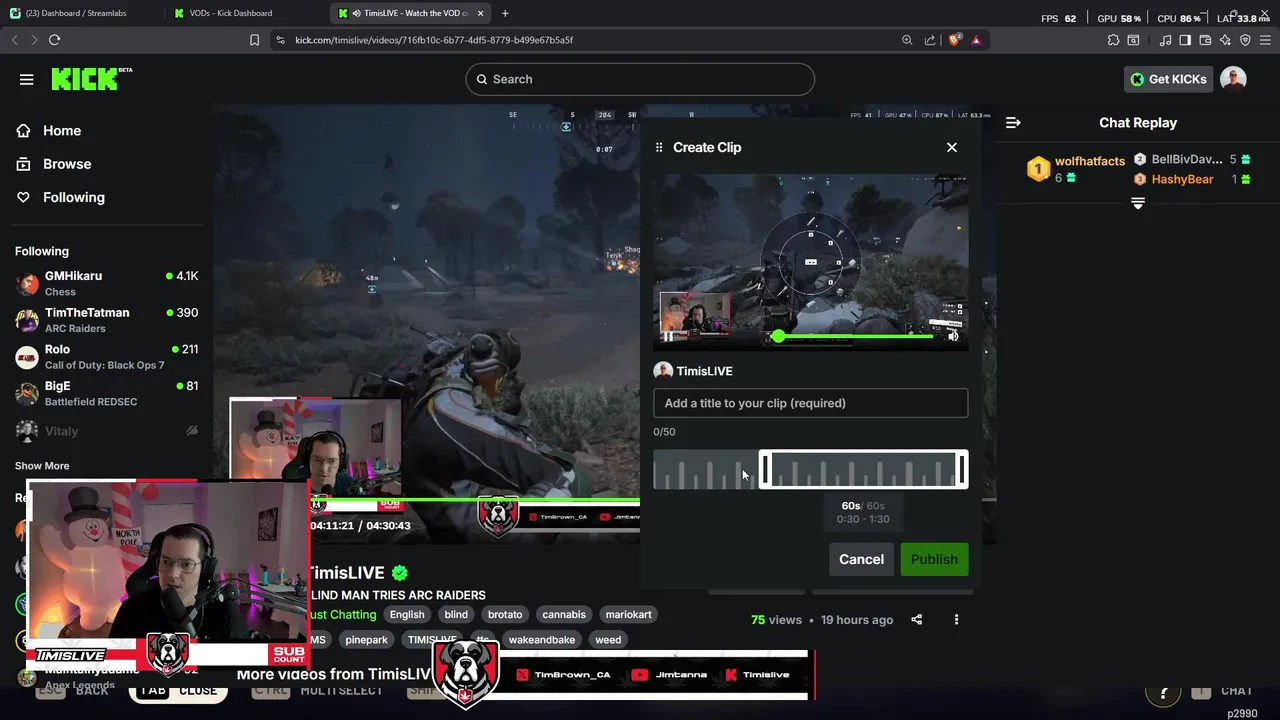This screenshot has width=1280, height=720.
Task: Click the wakeandbake tag
Action: [x=542, y=640]
